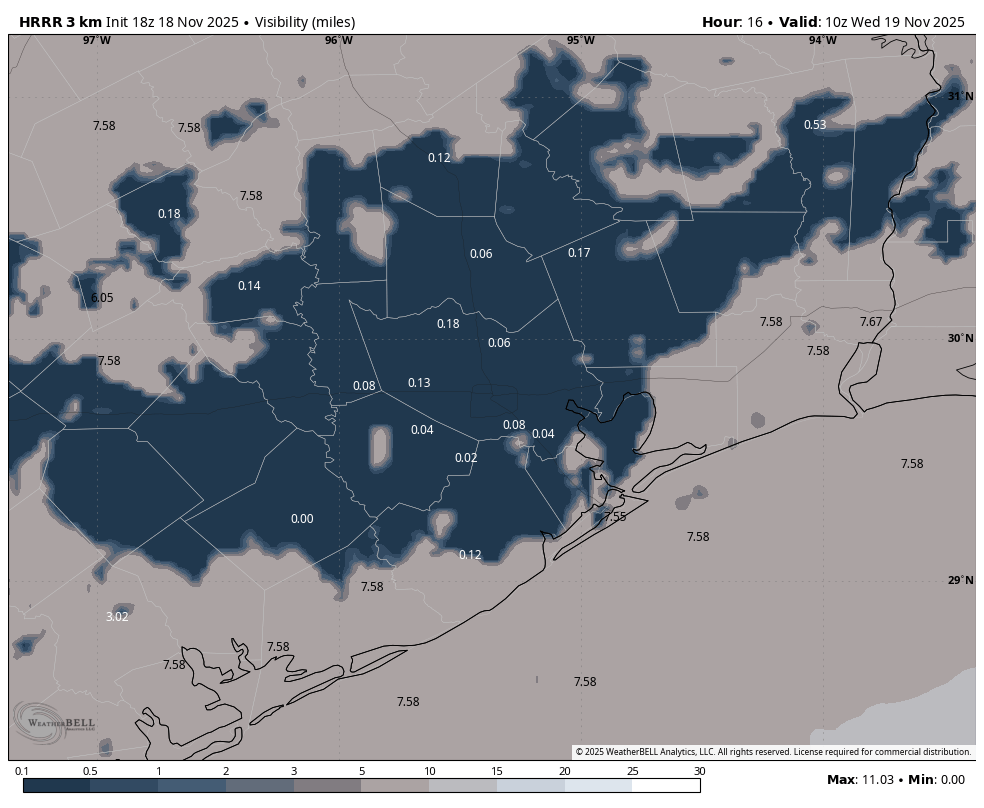Click the Visibility (miles) label in header

point(305,22)
